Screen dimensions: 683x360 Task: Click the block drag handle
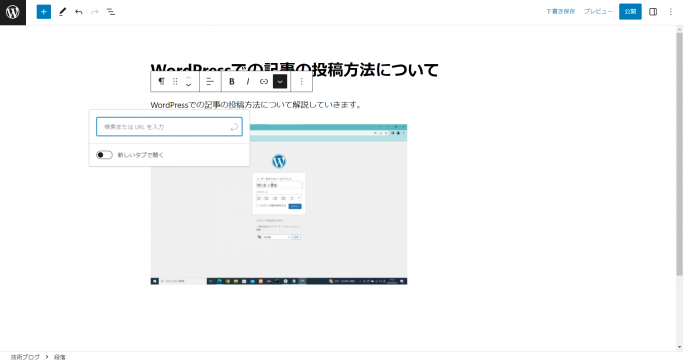(x=175, y=82)
